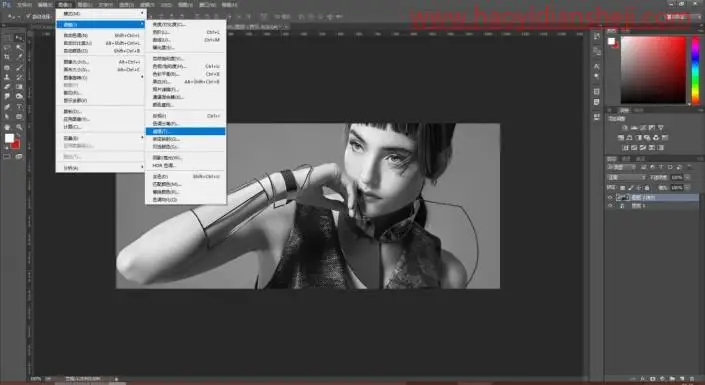This screenshot has height=385, width=705.
Task: Select the Brush tool
Action: [19, 67]
